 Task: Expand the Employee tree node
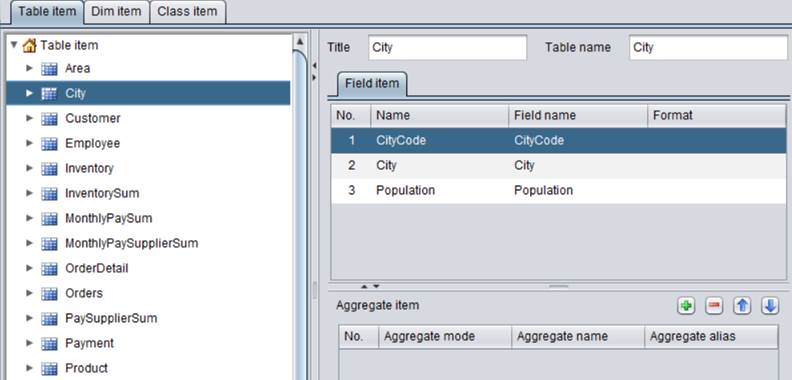click(x=29, y=143)
